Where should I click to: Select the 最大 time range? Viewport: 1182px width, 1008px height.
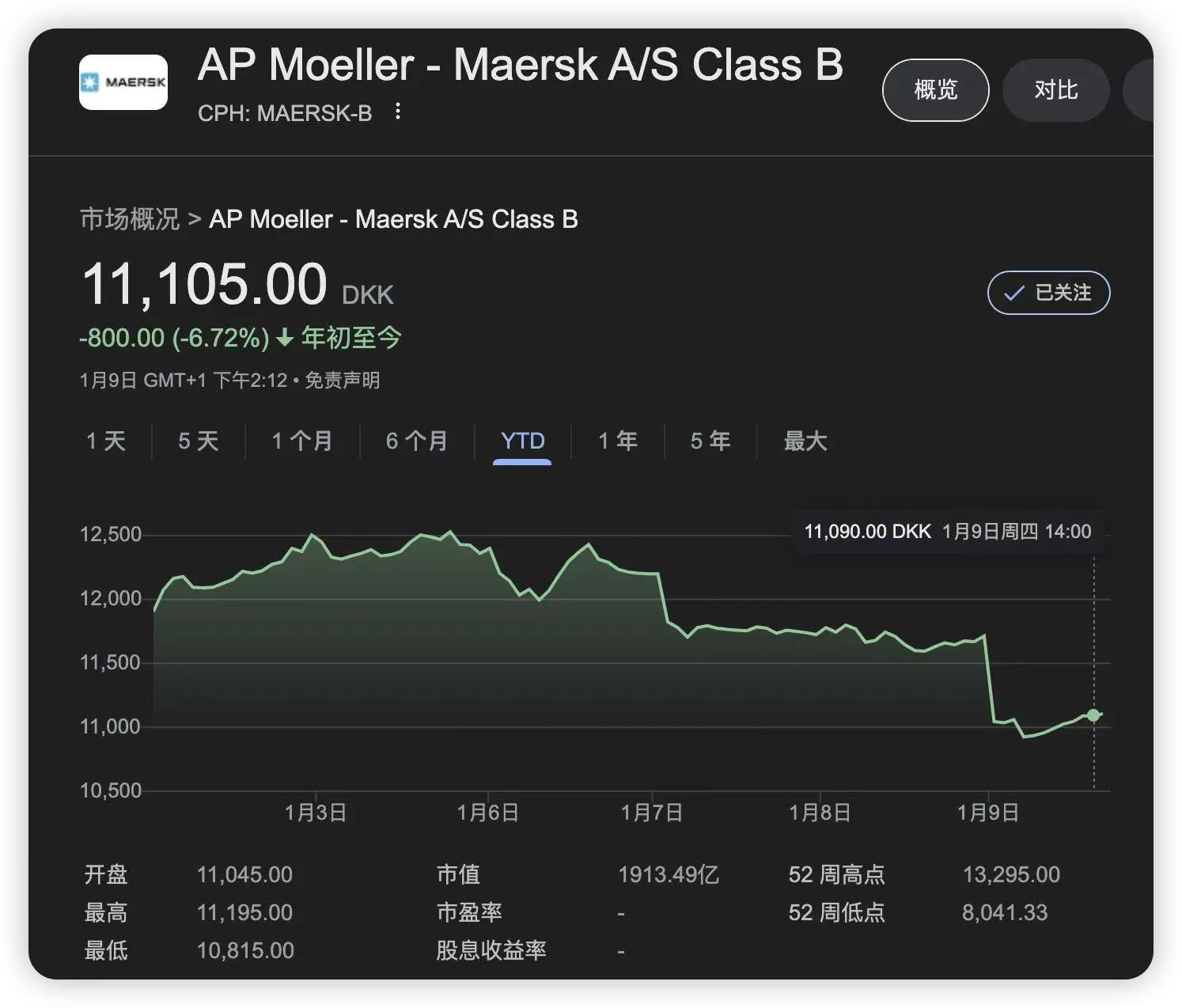coord(805,441)
